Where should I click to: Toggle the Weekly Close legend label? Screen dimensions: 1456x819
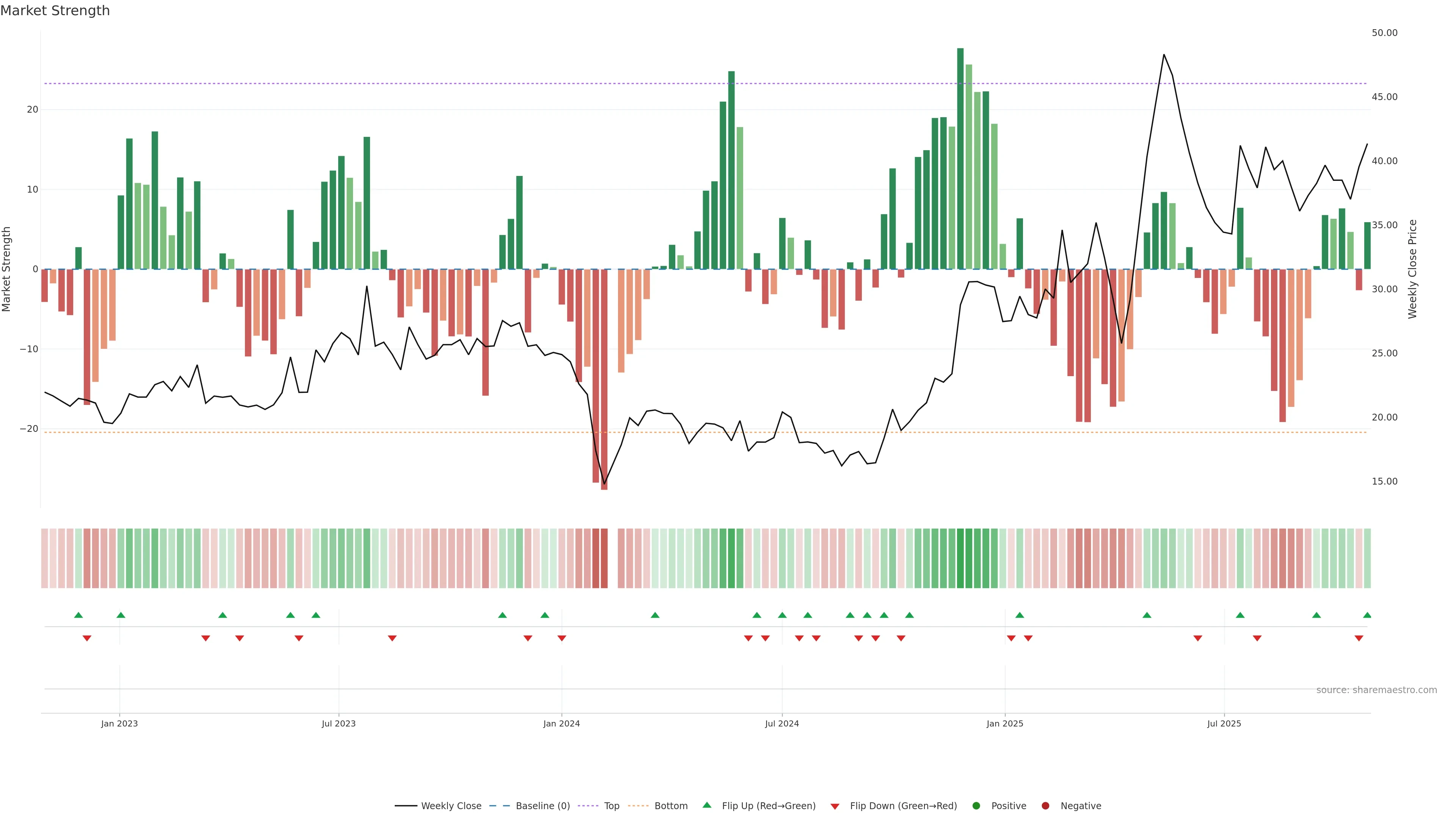point(451,805)
